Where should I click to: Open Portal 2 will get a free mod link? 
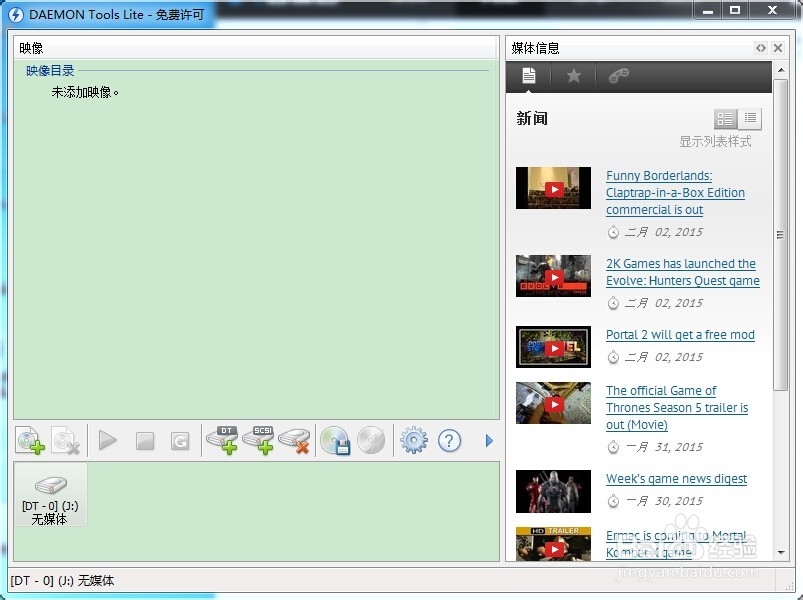[680, 334]
